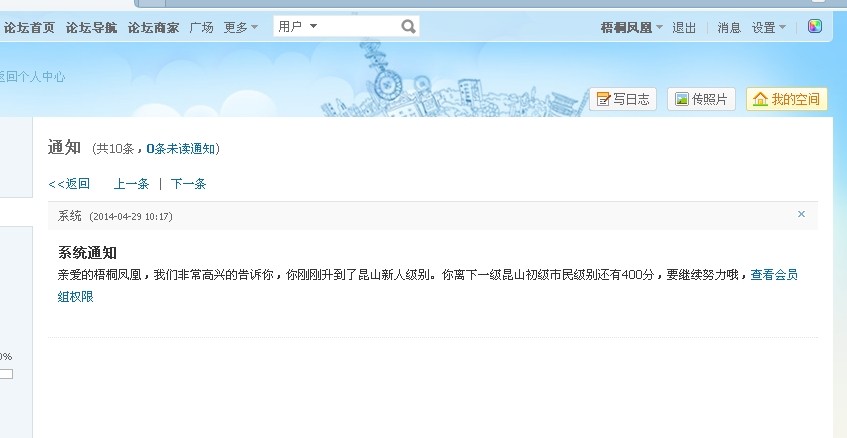Click the <<返回 link
The width and height of the screenshot is (847, 438).
click(69, 184)
